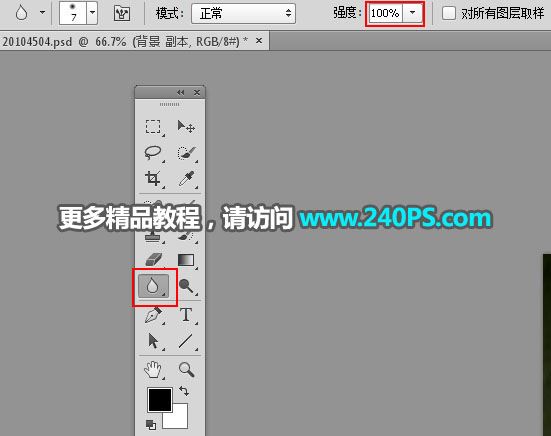This screenshot has width=551, height=436.
Task: Select the Eyedropper tool
Action: [186, 178]
